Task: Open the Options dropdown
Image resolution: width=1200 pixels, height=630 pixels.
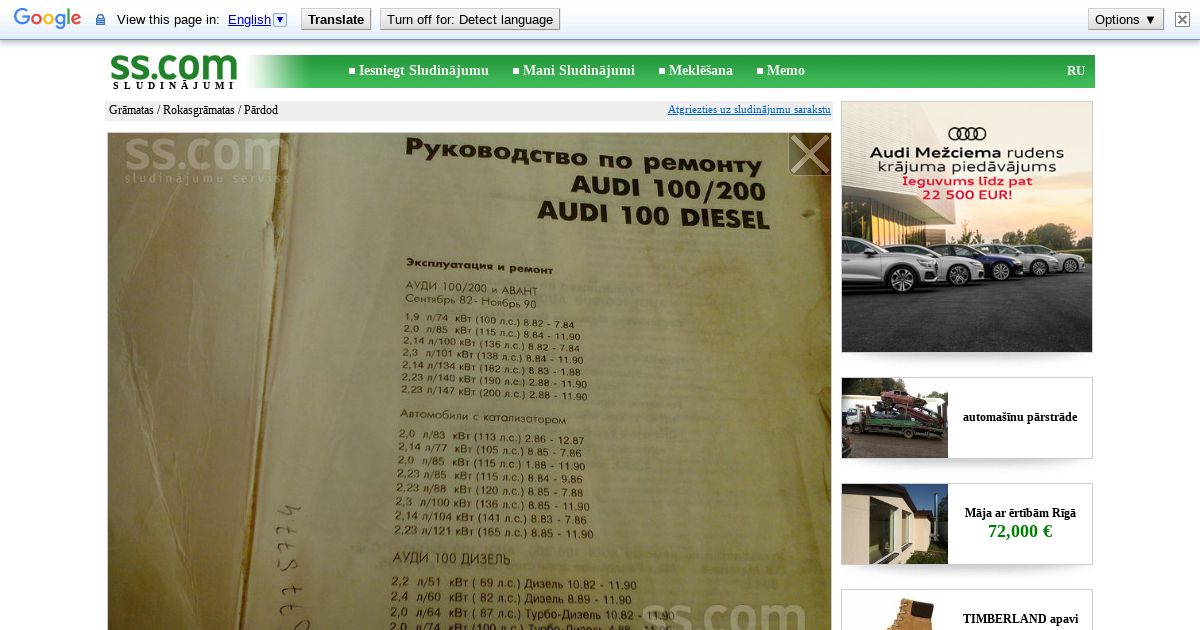Action: 1126,19
